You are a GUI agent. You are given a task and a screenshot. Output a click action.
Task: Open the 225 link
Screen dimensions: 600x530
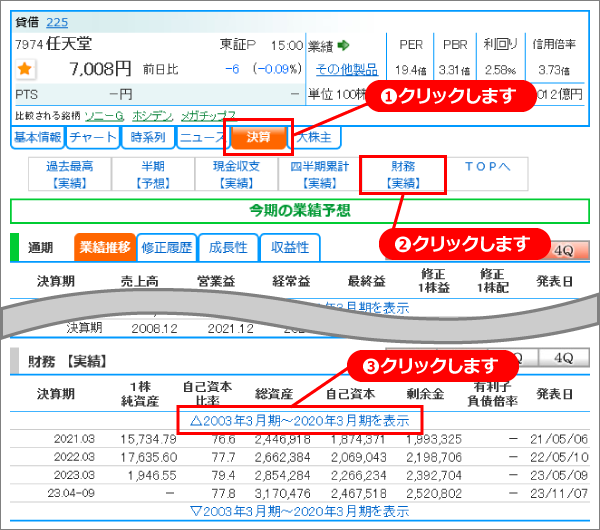click(x=57, y=23)
